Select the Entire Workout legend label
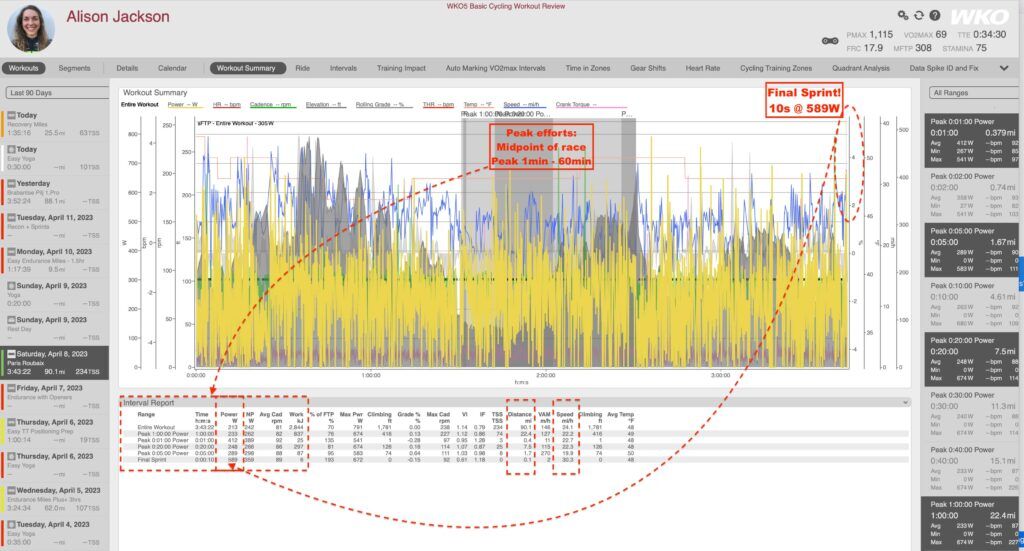Image resolution: width=1024 pixels, height=551 pixels. [x=140, y=104]
